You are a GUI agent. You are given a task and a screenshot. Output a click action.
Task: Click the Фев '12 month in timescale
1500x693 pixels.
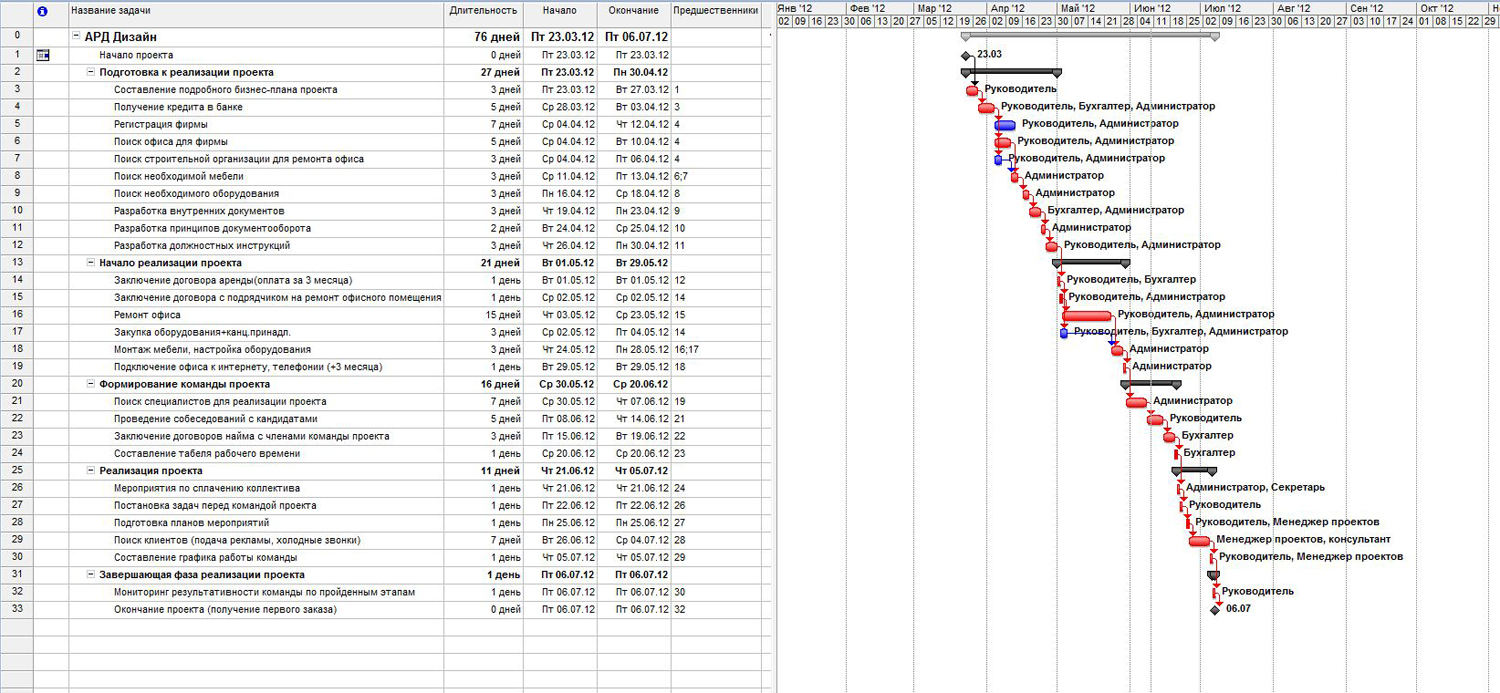(879, 7)
